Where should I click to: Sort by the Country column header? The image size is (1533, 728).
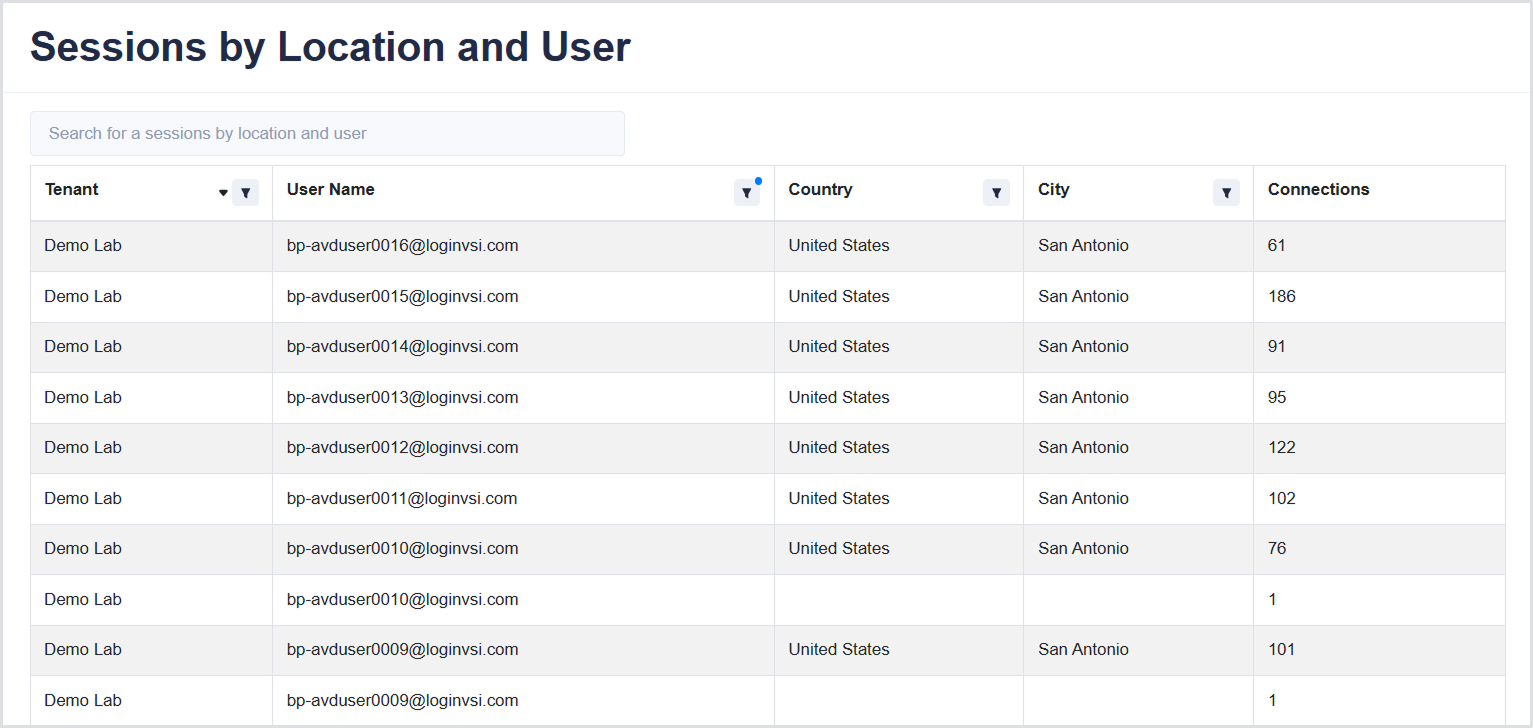coord(820,189)
